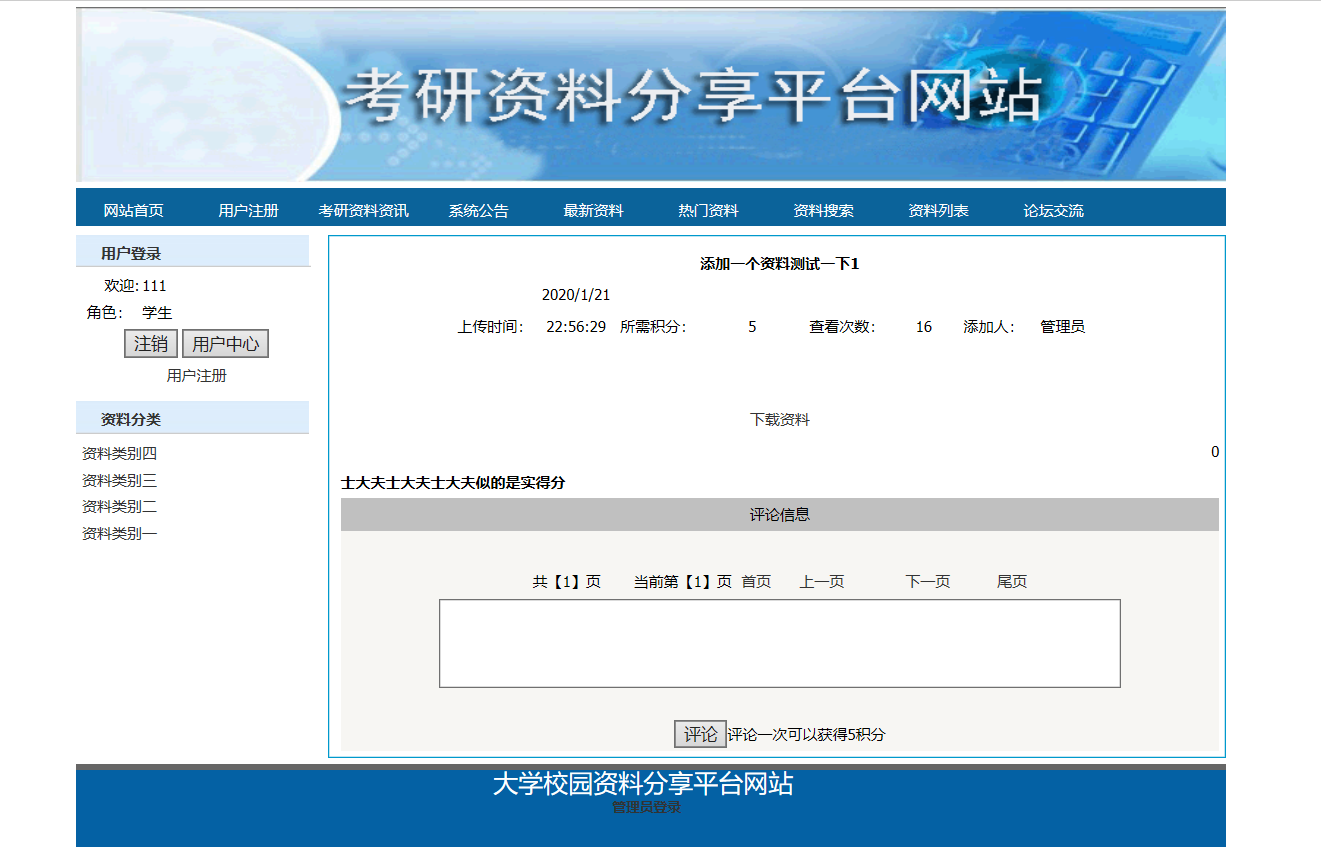This screenshot has width=1321, height=852.
Task: Select the 系统公告 menu item
Action: tap(478, 211)
